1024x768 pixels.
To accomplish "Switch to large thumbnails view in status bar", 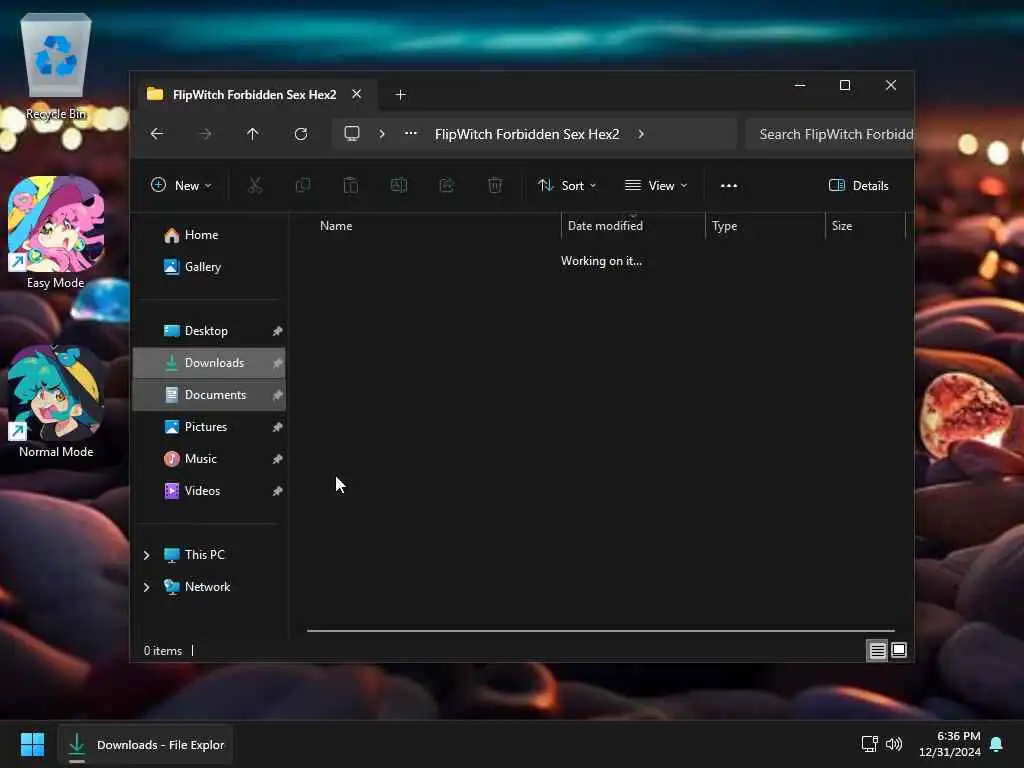I will point(899,650).
